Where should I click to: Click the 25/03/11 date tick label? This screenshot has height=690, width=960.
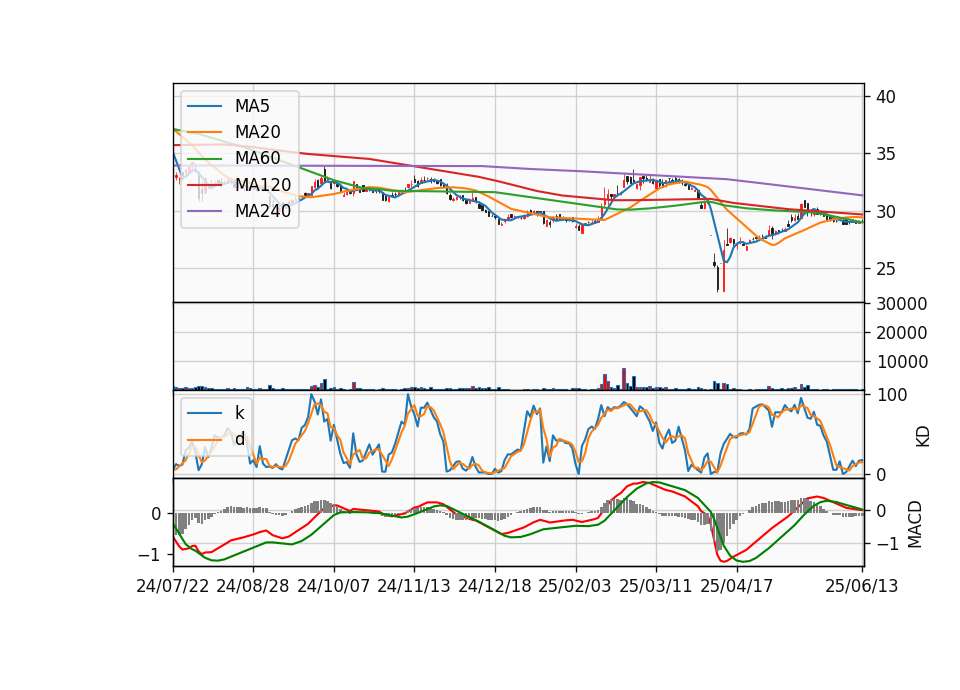[x=656, y=586]
